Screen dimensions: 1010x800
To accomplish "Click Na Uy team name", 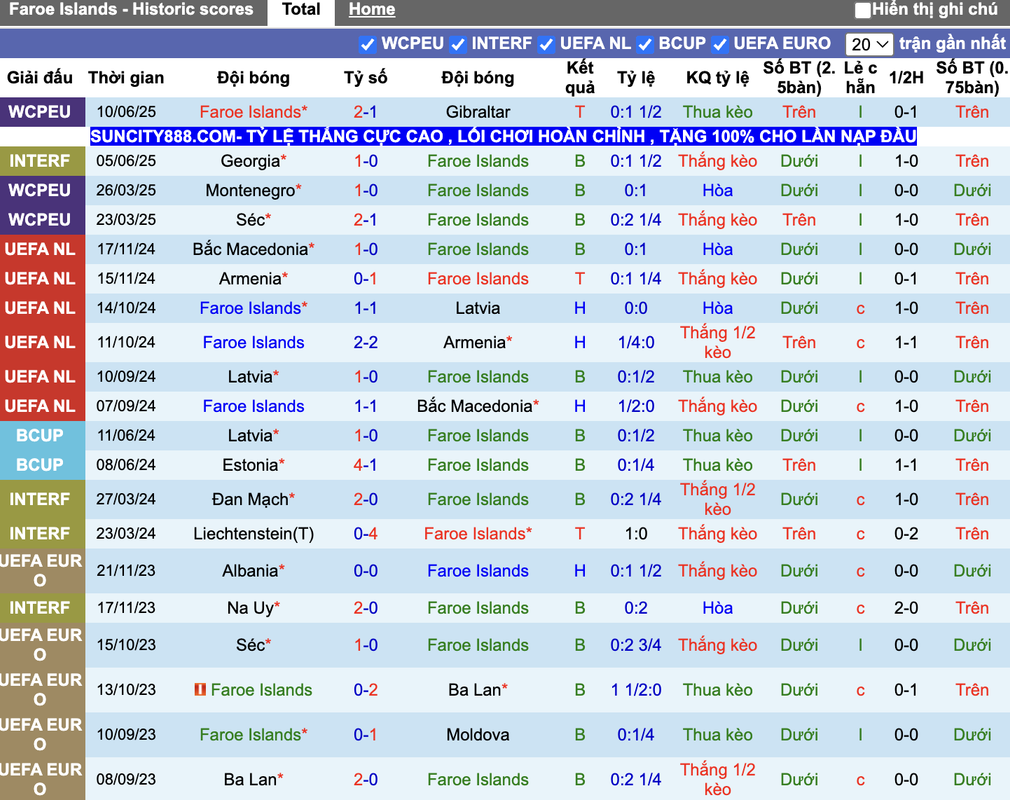I will coord(253,608).
